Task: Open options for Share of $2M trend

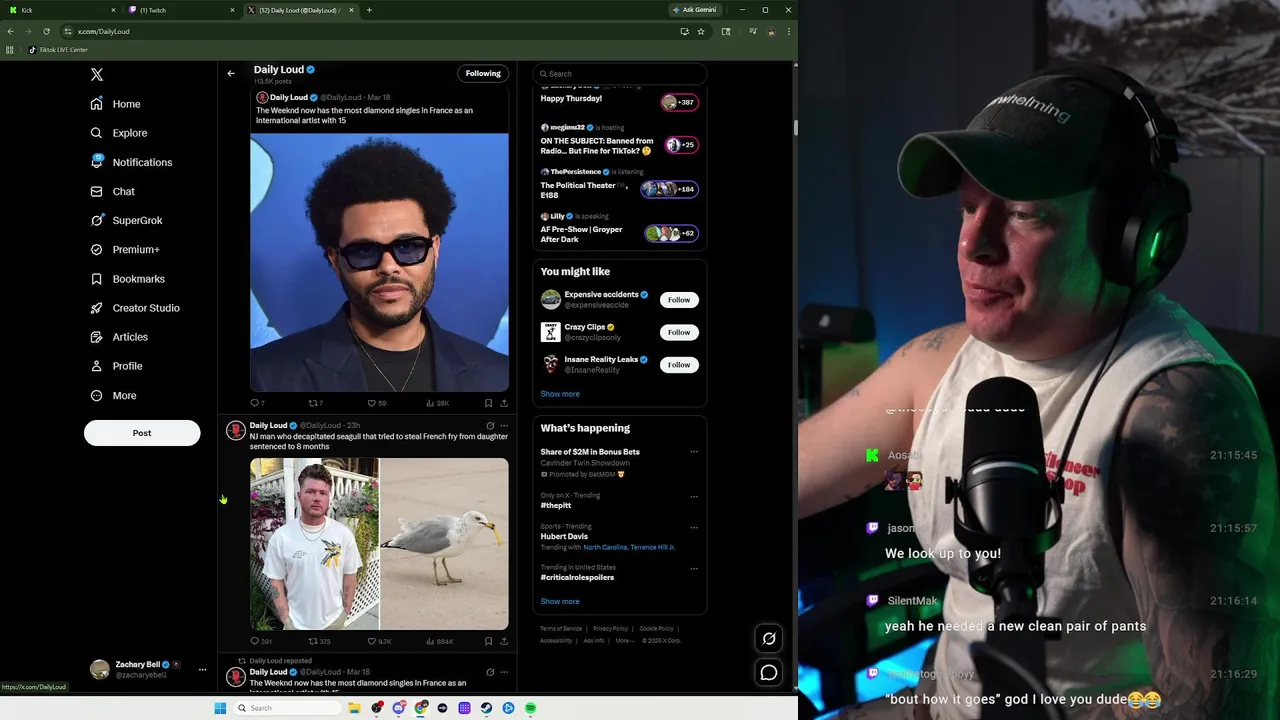Action: (x=694, y=452)
